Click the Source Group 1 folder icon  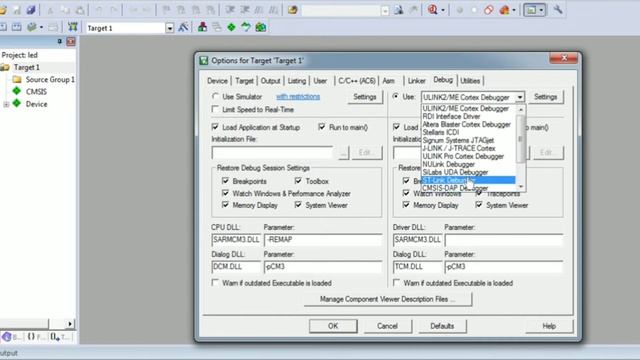pyautogui.click(x=17, y=79)
